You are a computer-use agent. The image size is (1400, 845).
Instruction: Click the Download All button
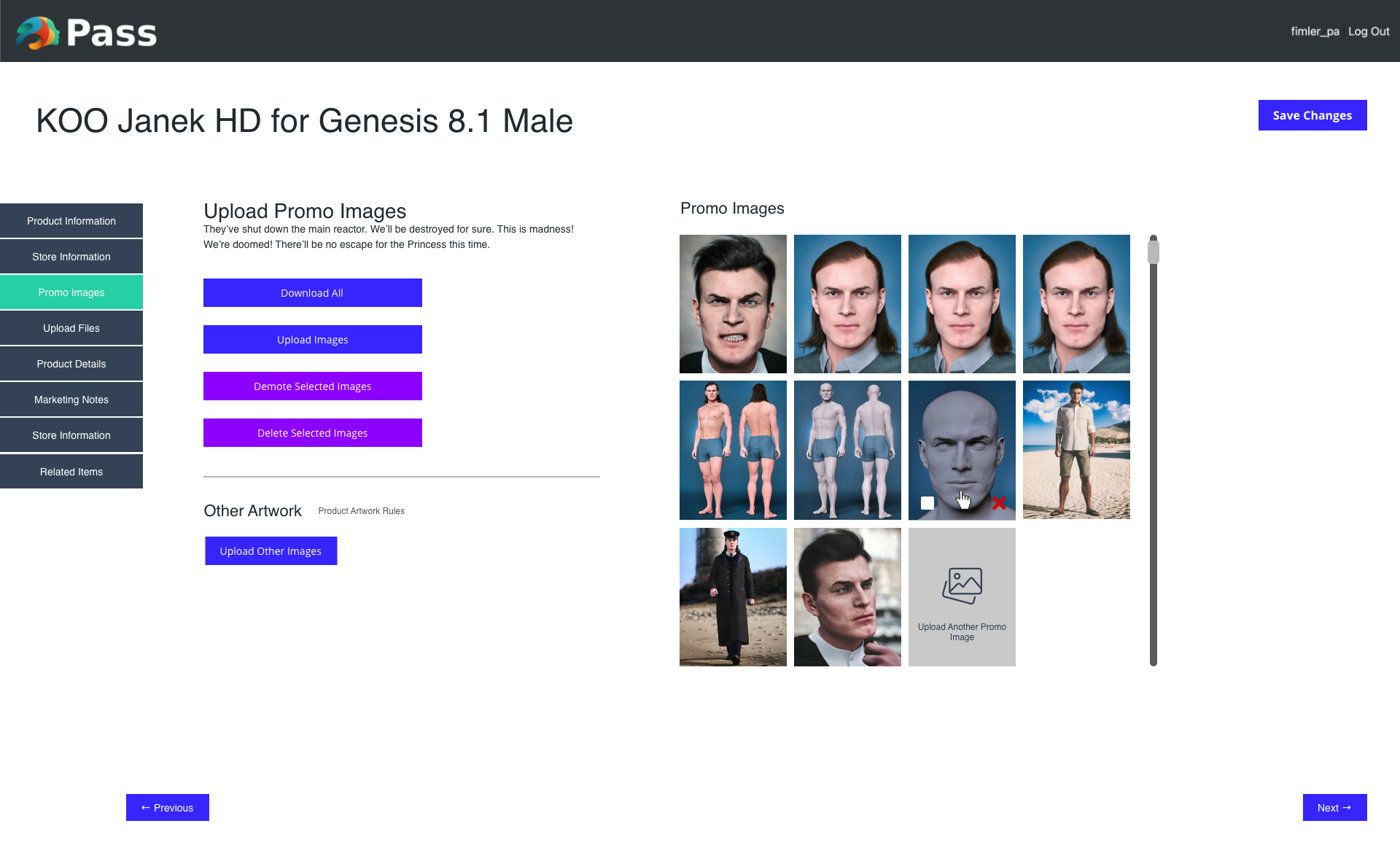pos(313,292)
